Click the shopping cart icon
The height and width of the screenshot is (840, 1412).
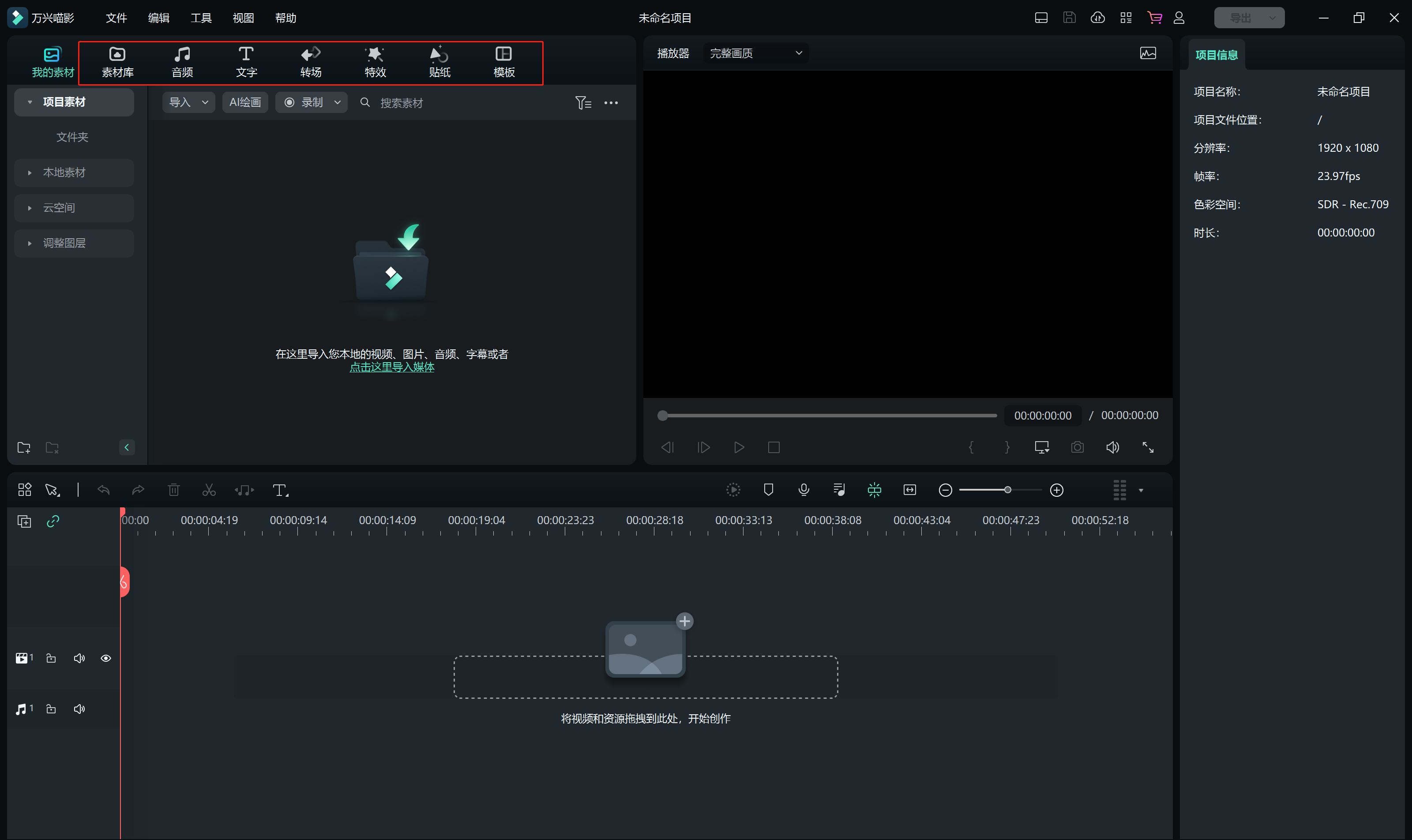(1154, 18)
